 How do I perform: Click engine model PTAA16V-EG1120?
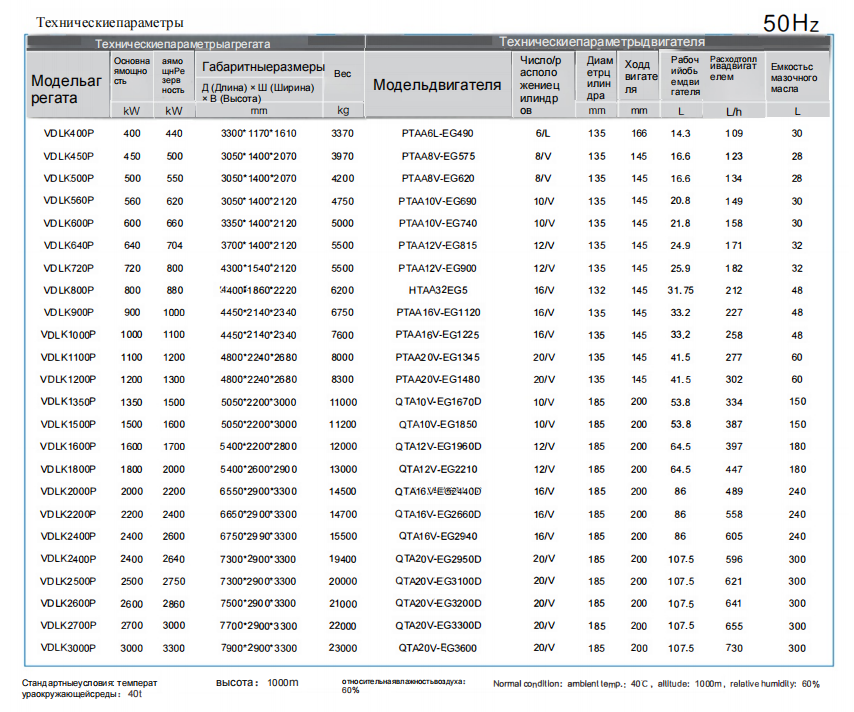pyautogui.click(x=438, y=312)
